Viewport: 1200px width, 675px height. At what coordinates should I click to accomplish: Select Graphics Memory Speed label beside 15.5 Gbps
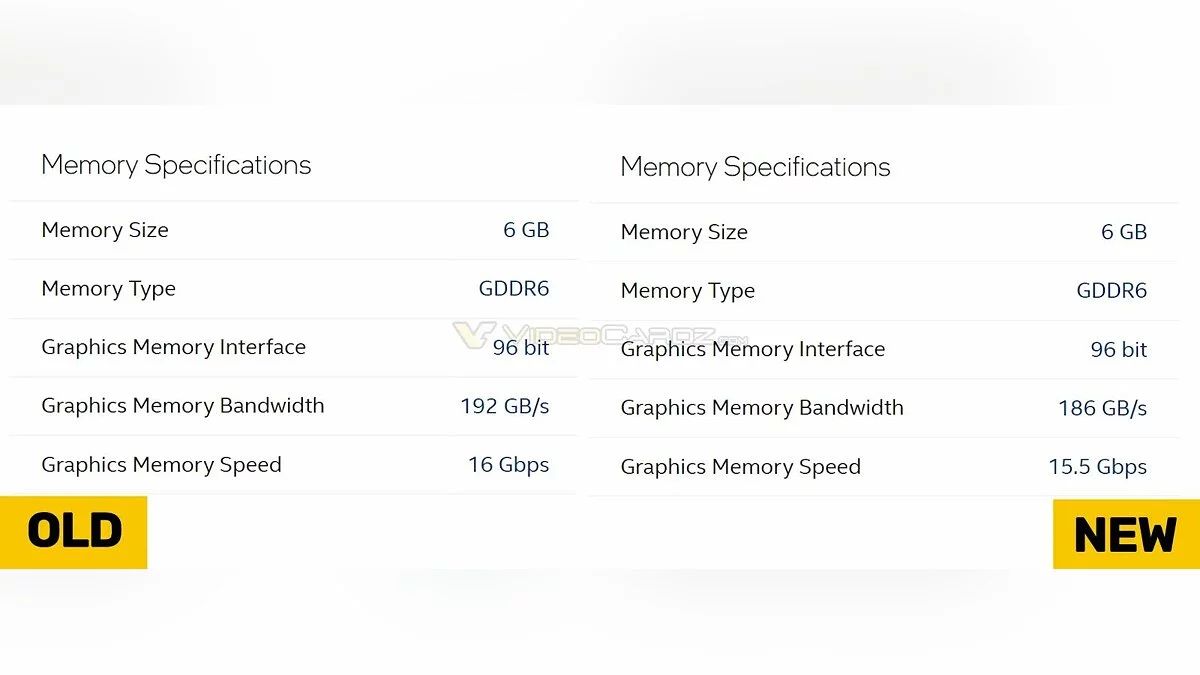[740, 467]
